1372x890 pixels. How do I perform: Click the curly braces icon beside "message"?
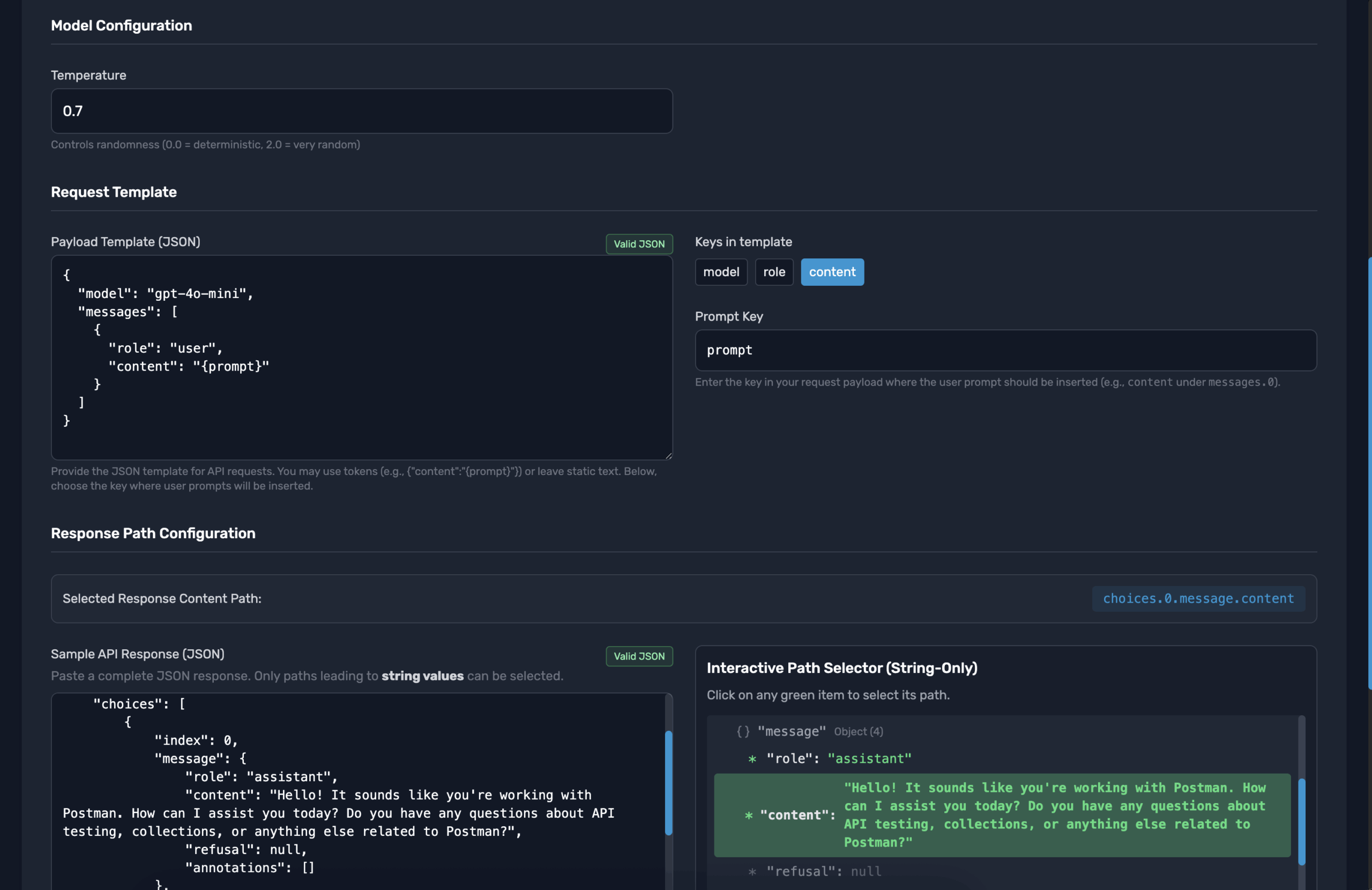tap(742, 731)
